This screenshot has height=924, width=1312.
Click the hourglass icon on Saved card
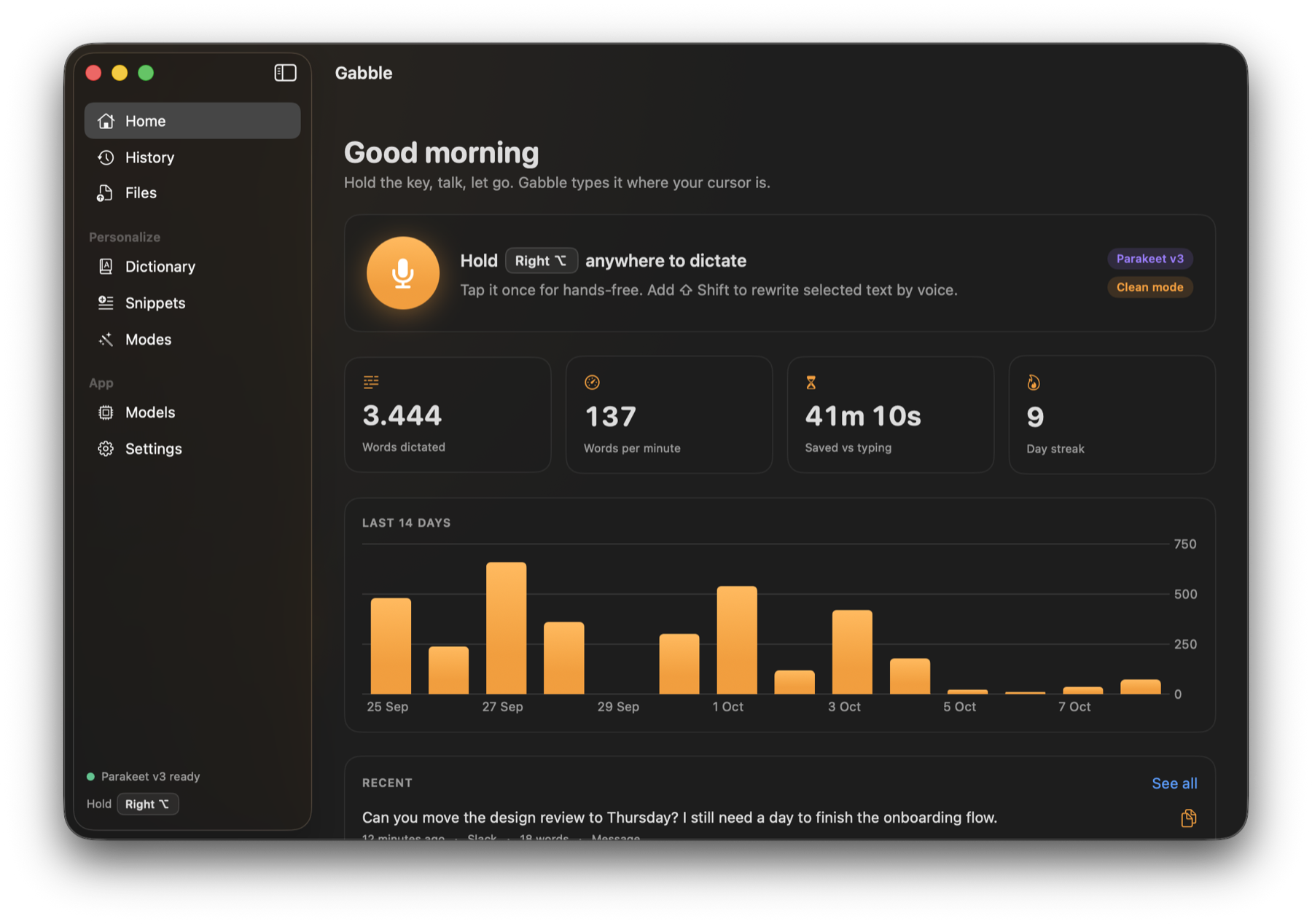tap(811, 383)
